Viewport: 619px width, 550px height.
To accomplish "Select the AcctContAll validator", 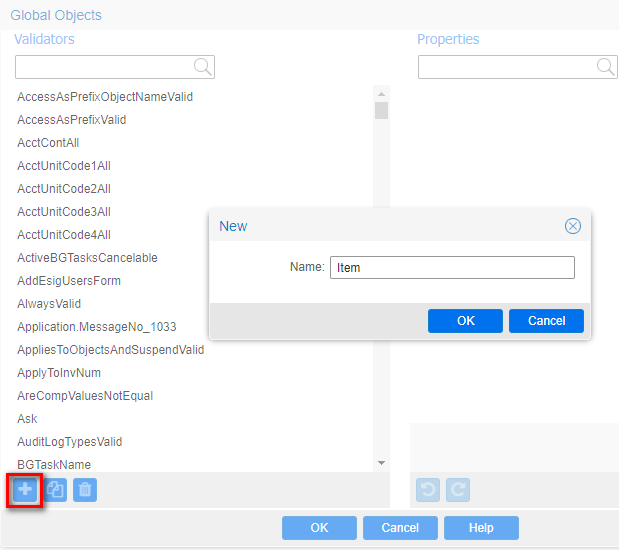I will pos(48,143).
